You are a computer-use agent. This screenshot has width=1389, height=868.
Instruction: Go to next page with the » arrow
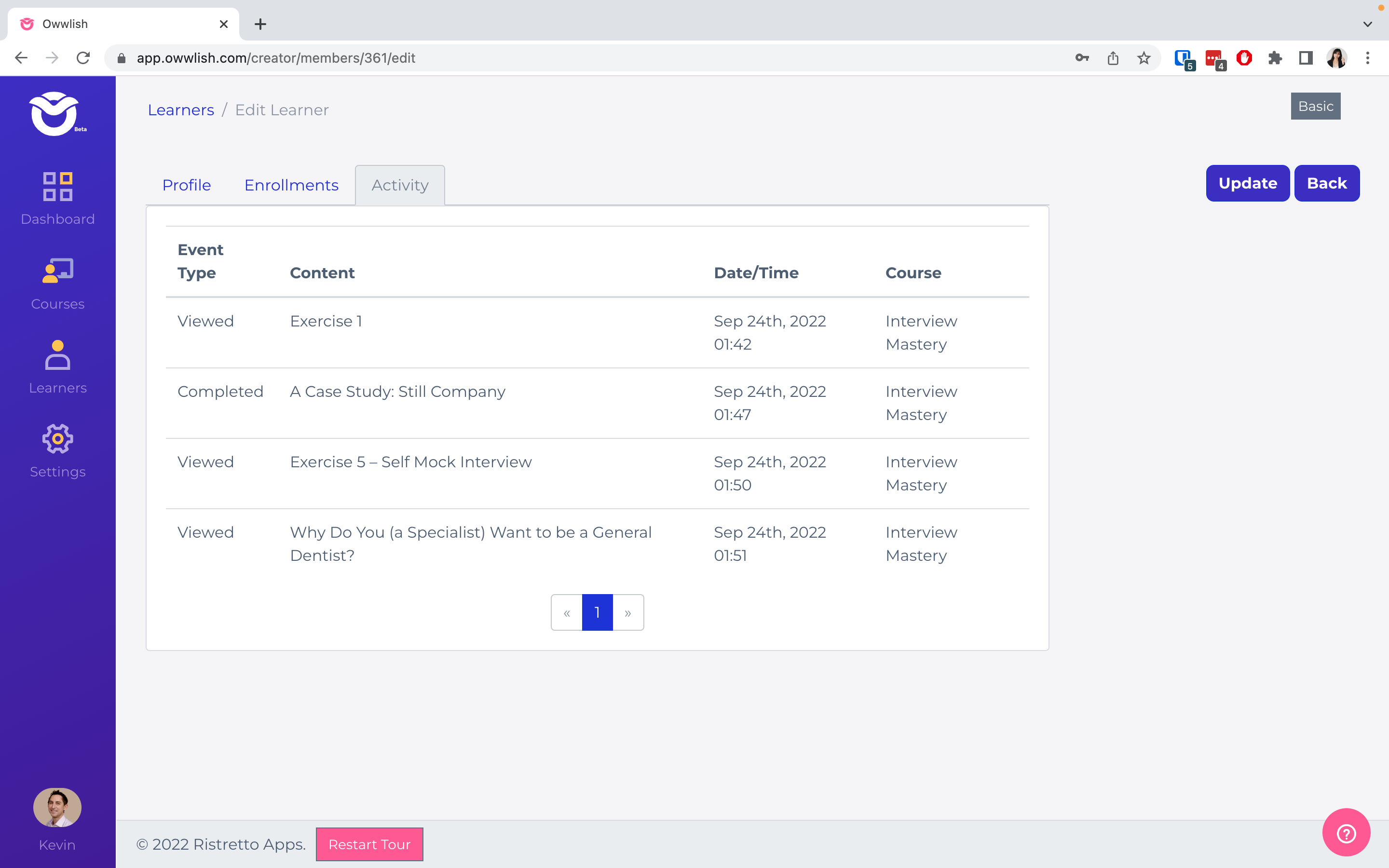pyautogui.click(x=628, y=612)
